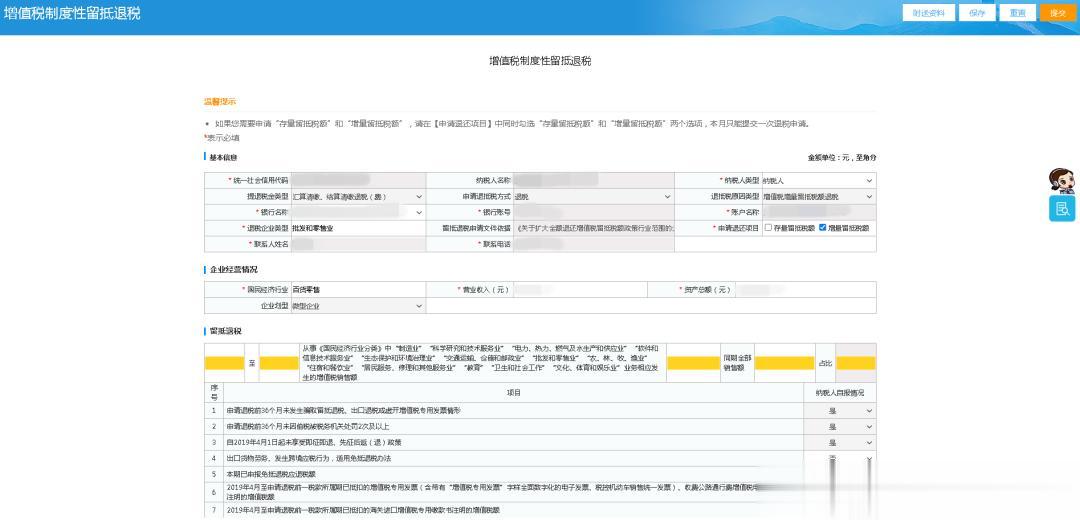1080x520 pixels.
Task: Open the 附送资料 attachments button
Action: pyautogui.click(x=928, y=13)
